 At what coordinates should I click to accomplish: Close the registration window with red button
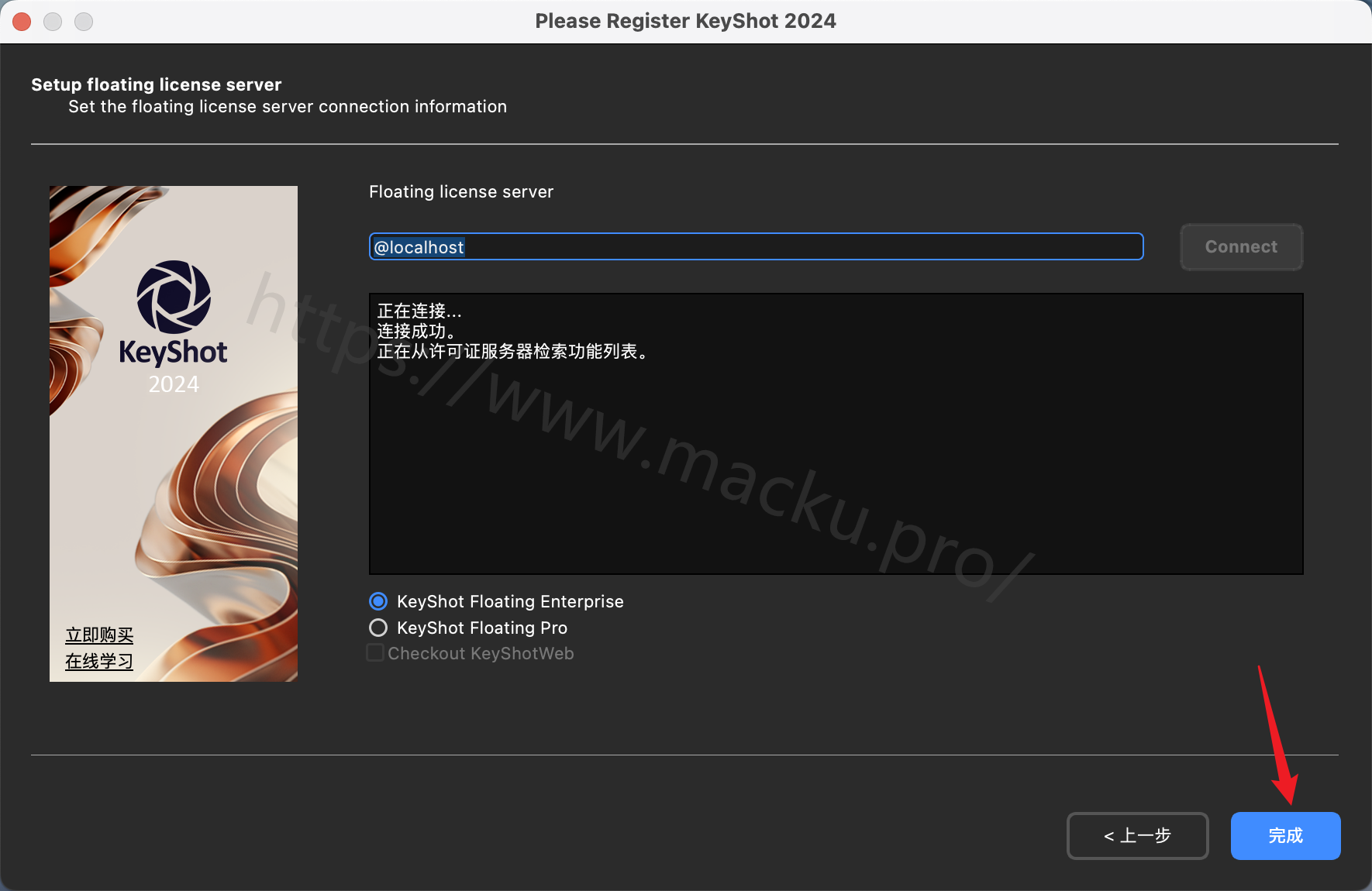22,22
